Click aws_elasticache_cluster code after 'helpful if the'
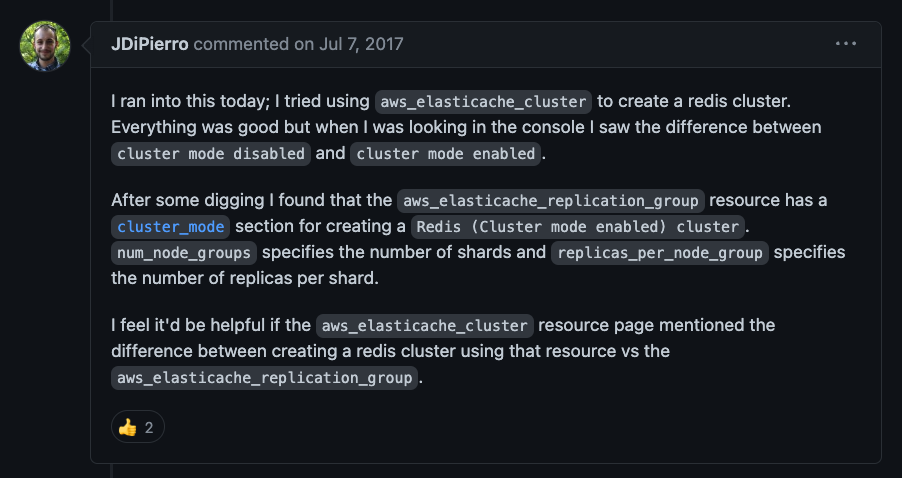The width and height of the screenshot is (902, 478). pyautogui.click(x=425, y=326)
